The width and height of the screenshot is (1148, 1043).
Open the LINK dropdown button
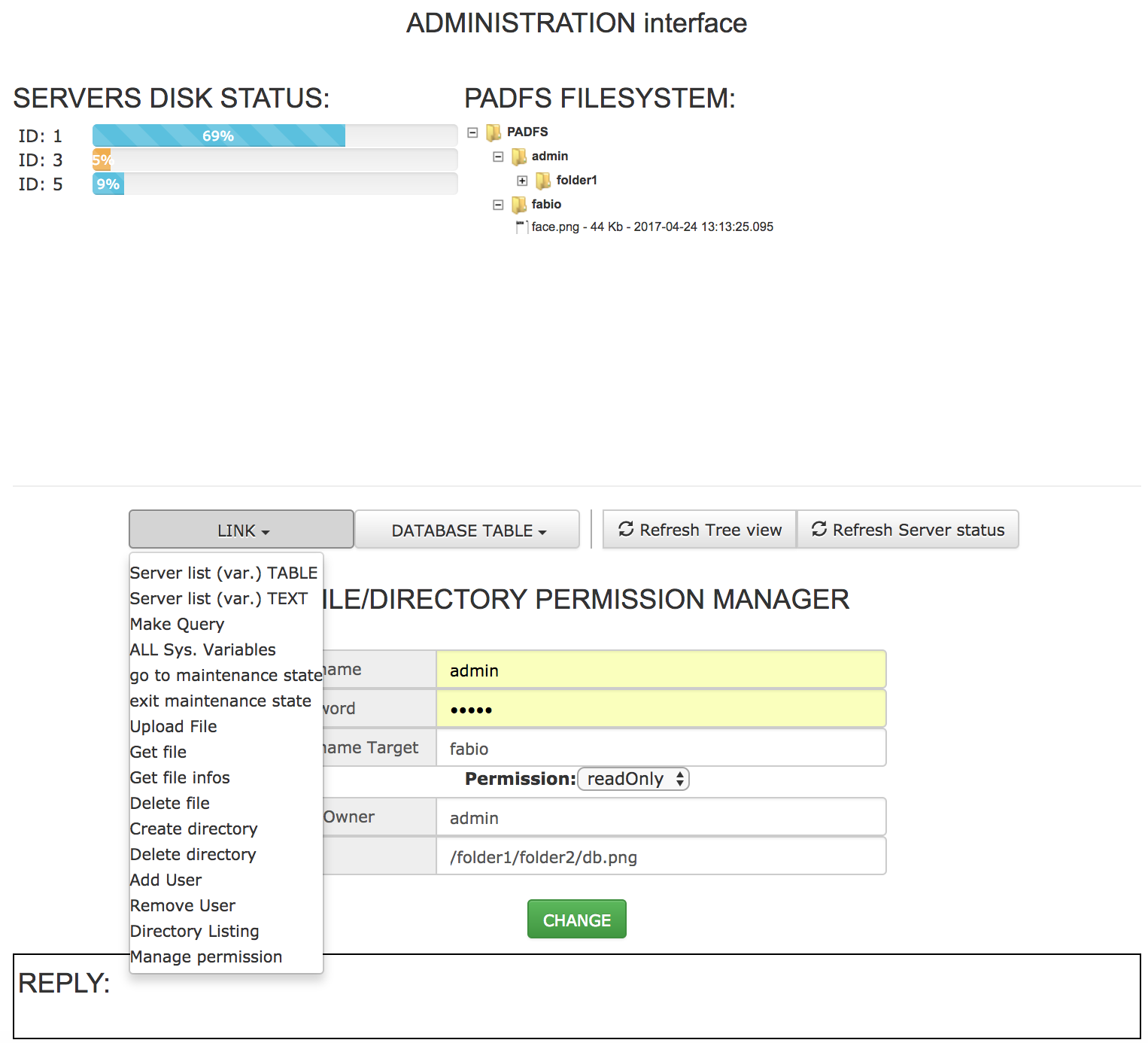pos(241,530)
